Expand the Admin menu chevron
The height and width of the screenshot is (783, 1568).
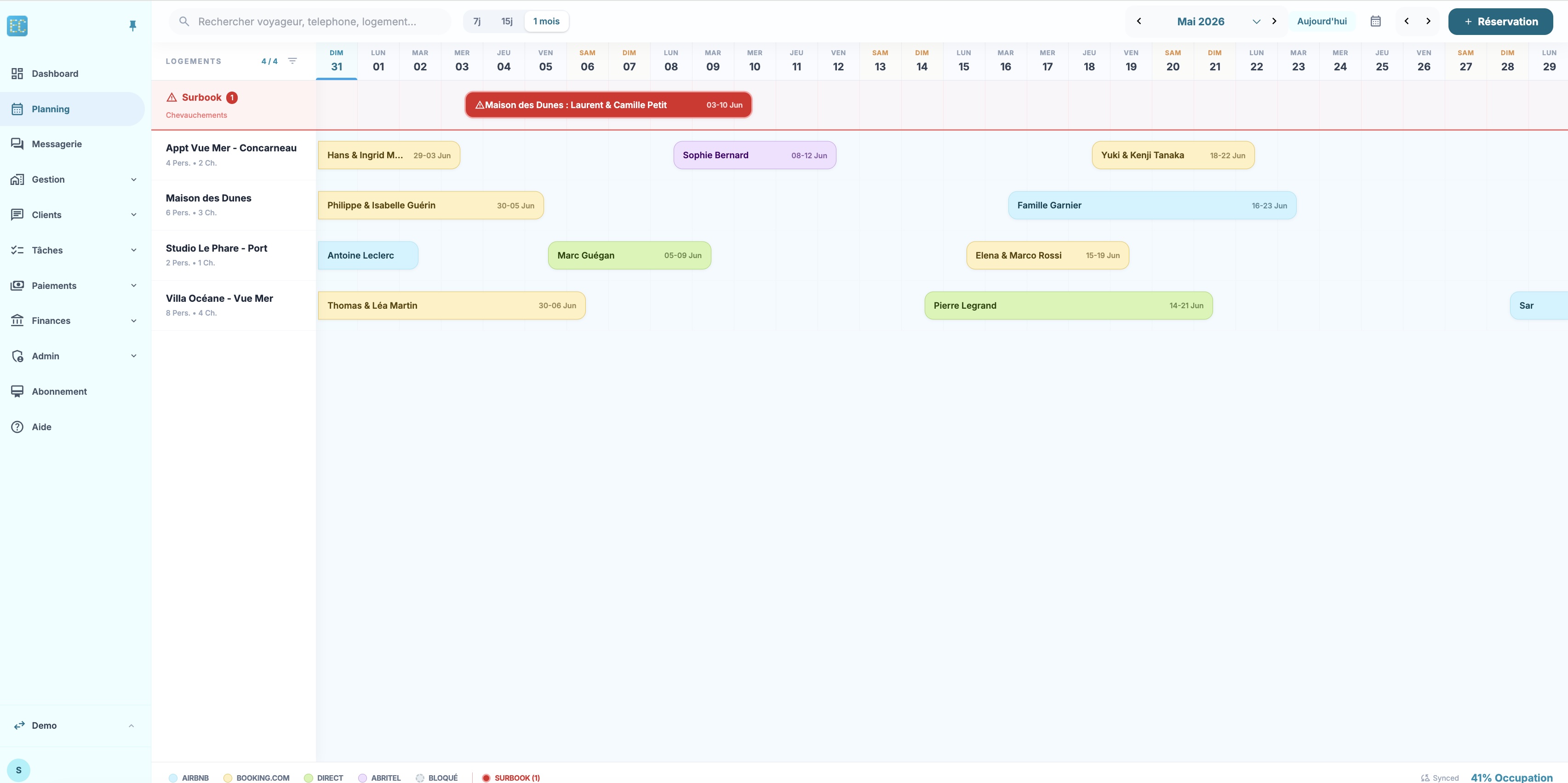point(133,356)
